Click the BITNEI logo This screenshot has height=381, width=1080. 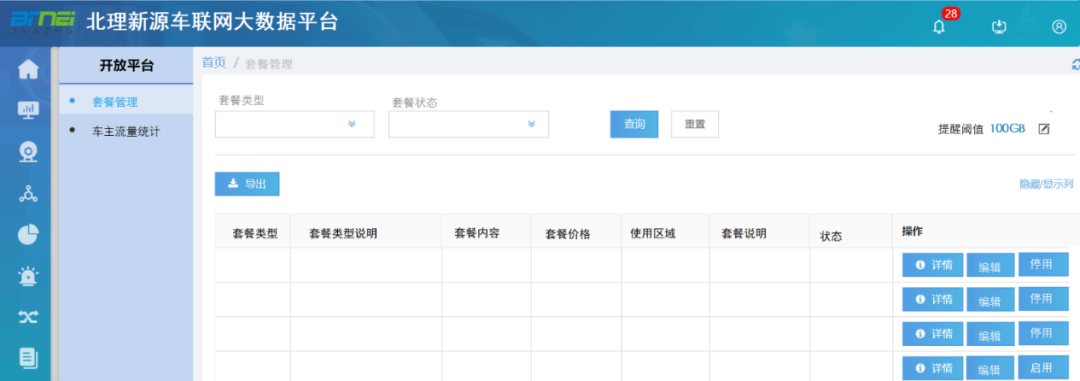tap(42, 22)
